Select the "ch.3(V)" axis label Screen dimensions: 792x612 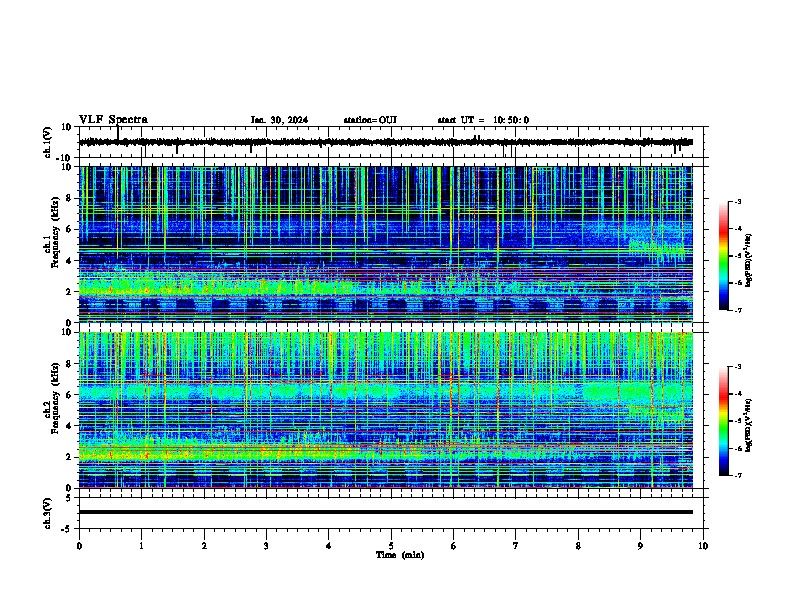tap(48, 513)
